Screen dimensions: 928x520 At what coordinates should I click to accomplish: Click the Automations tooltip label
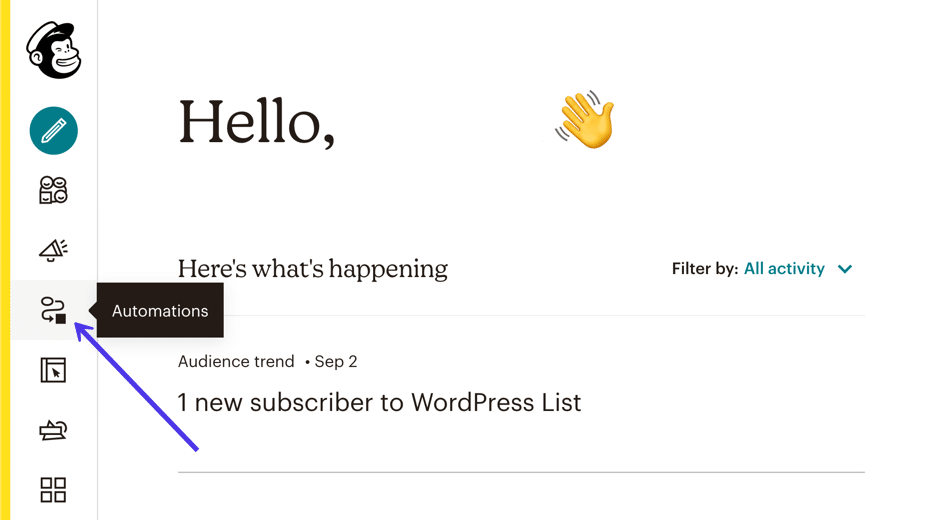[160, 311]
